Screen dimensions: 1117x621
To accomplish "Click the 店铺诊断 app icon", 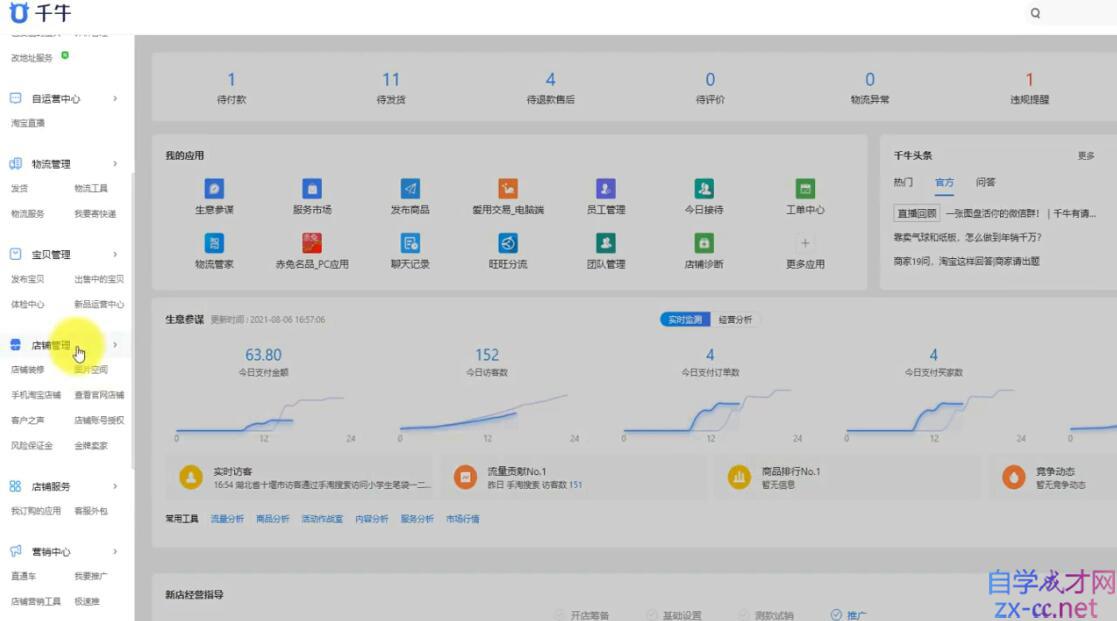I will pos(704,243).
